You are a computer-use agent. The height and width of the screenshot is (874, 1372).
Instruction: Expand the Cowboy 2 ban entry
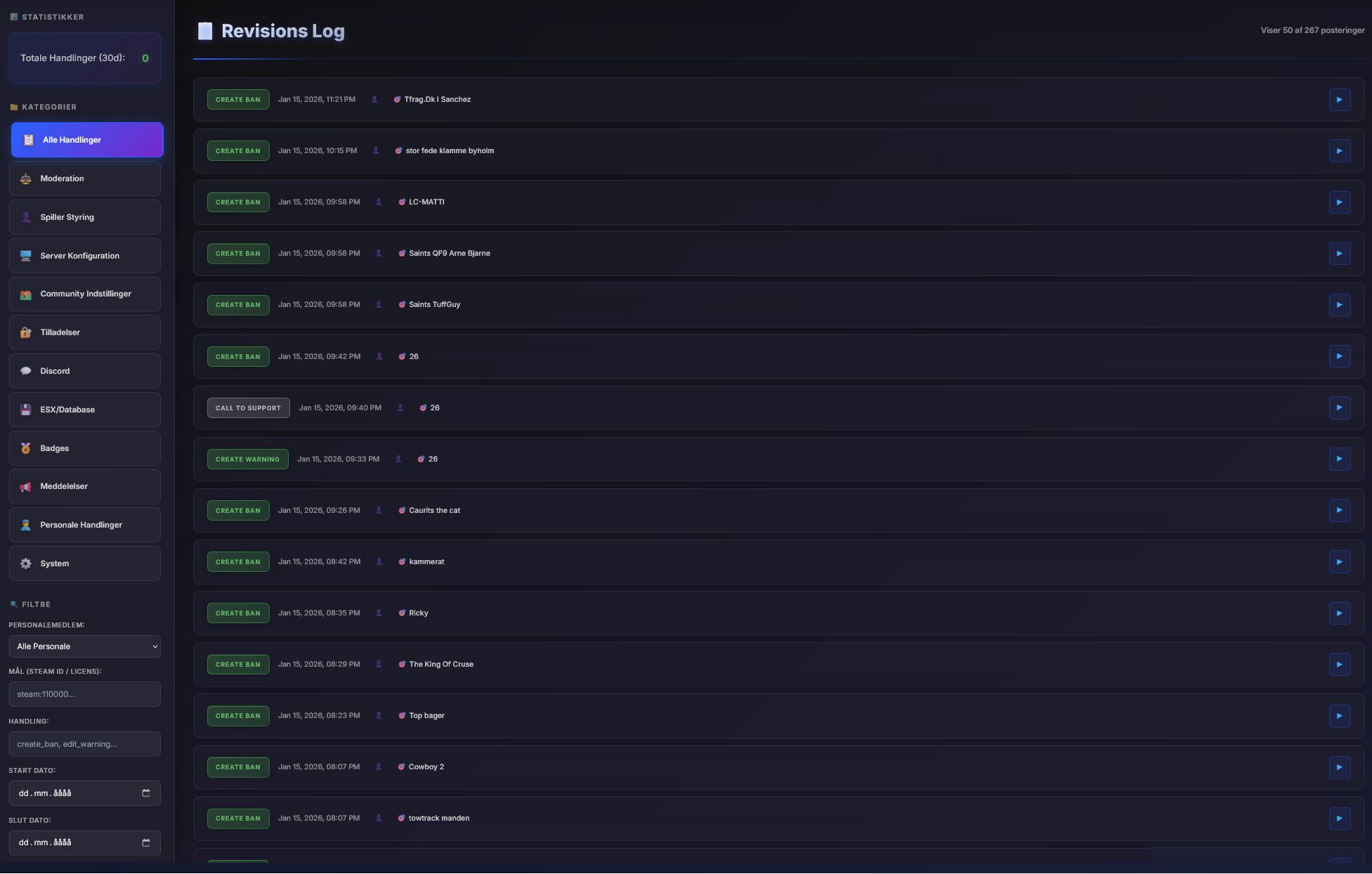pyautogui.click(x=1340, y=767)
